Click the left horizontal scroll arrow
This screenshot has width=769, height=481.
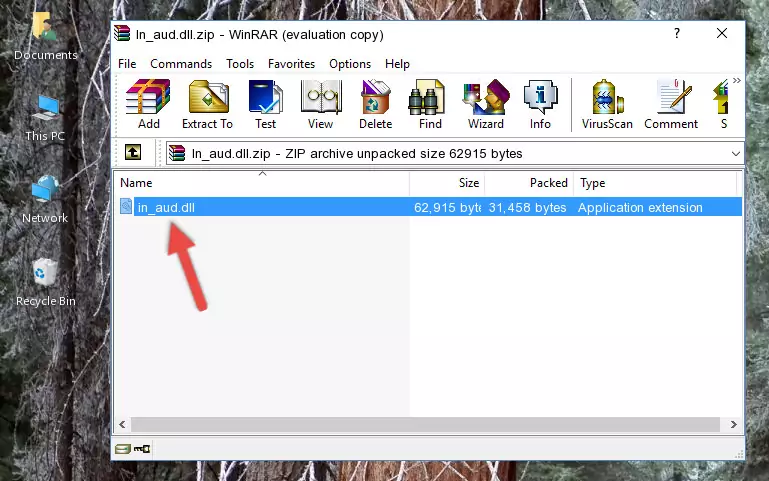click(x=123, y=424)
